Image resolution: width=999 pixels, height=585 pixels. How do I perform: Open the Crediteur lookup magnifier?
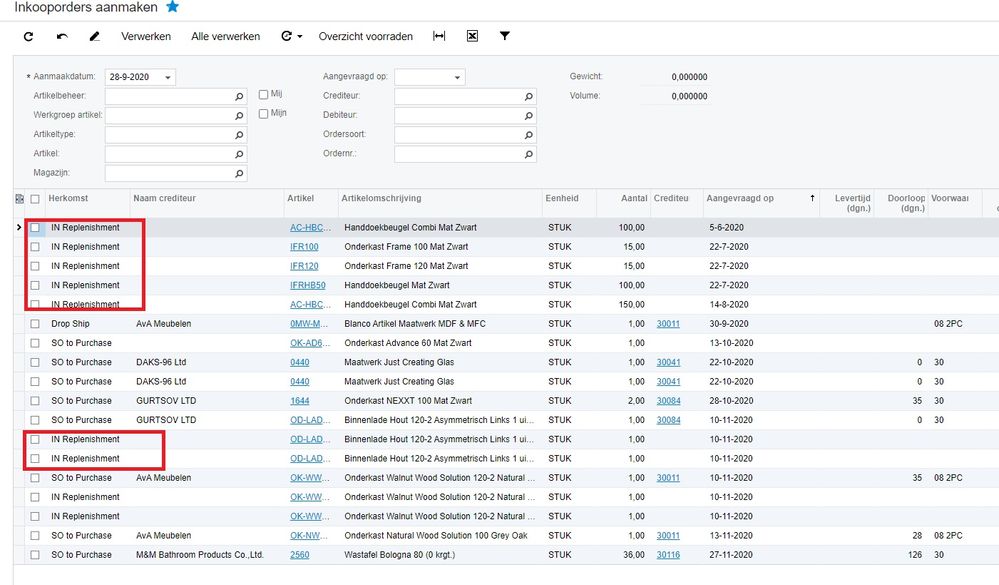click(x=529, y=97)
